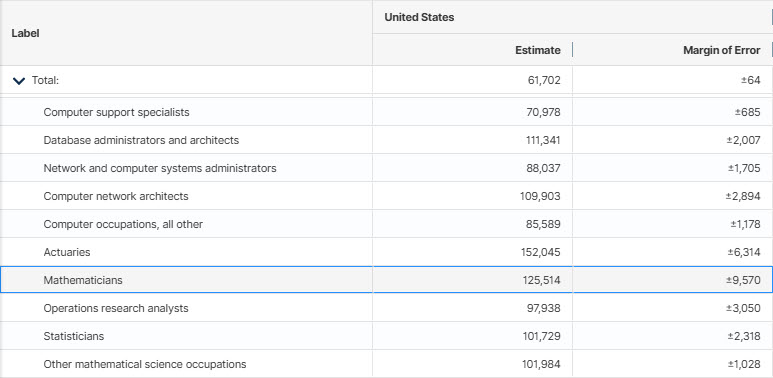Collapse the Total row chevron

pos(19,81)
